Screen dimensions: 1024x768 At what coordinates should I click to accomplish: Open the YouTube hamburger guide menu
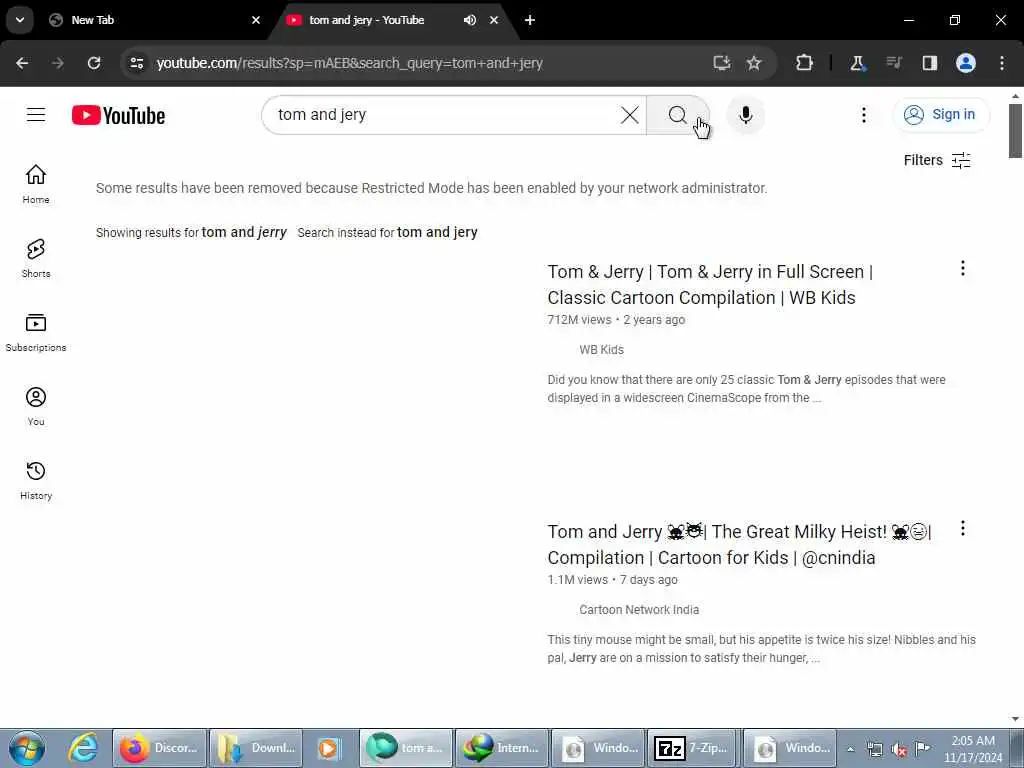point(36,115)
